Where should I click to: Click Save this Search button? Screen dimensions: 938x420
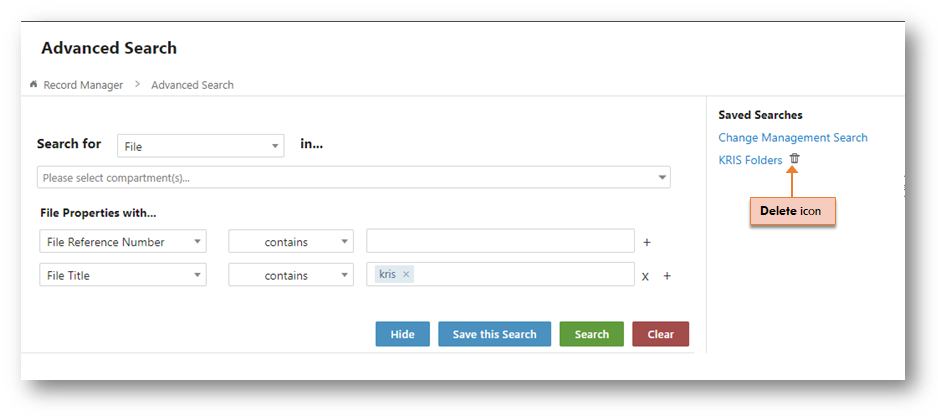pos(494,334)
